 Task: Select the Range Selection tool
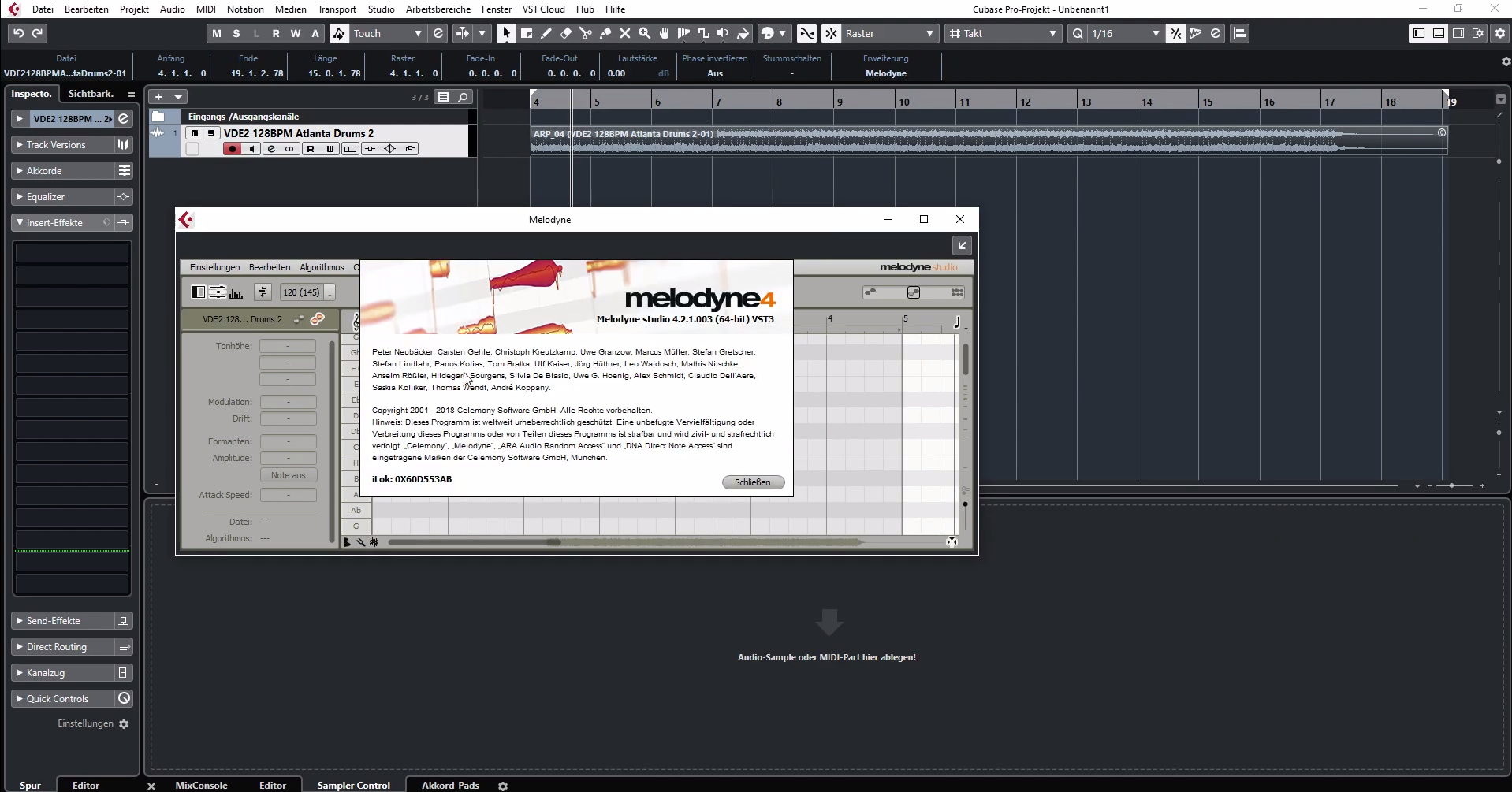[526, 33]
